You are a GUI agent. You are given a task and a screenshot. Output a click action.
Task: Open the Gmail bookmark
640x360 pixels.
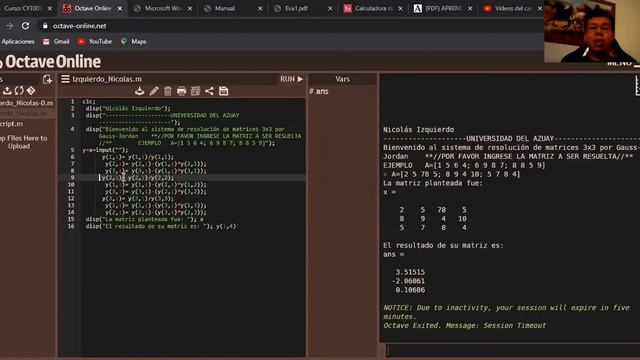[x=56, y=42]
